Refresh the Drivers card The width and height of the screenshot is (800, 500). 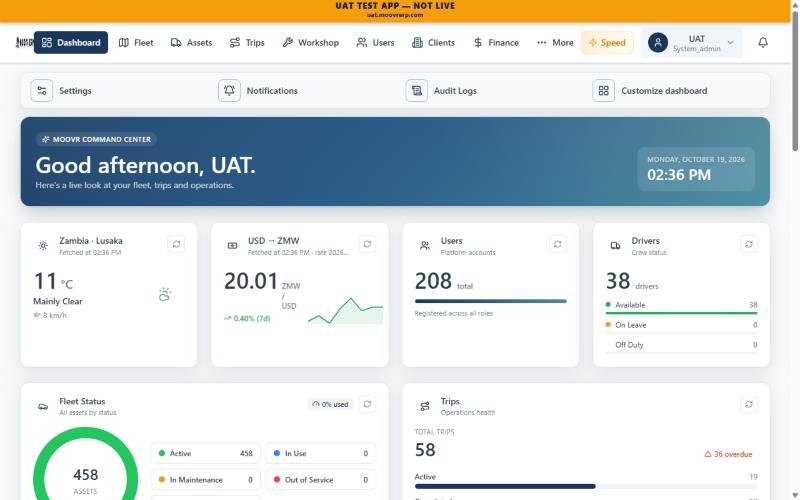pos(748,244)
